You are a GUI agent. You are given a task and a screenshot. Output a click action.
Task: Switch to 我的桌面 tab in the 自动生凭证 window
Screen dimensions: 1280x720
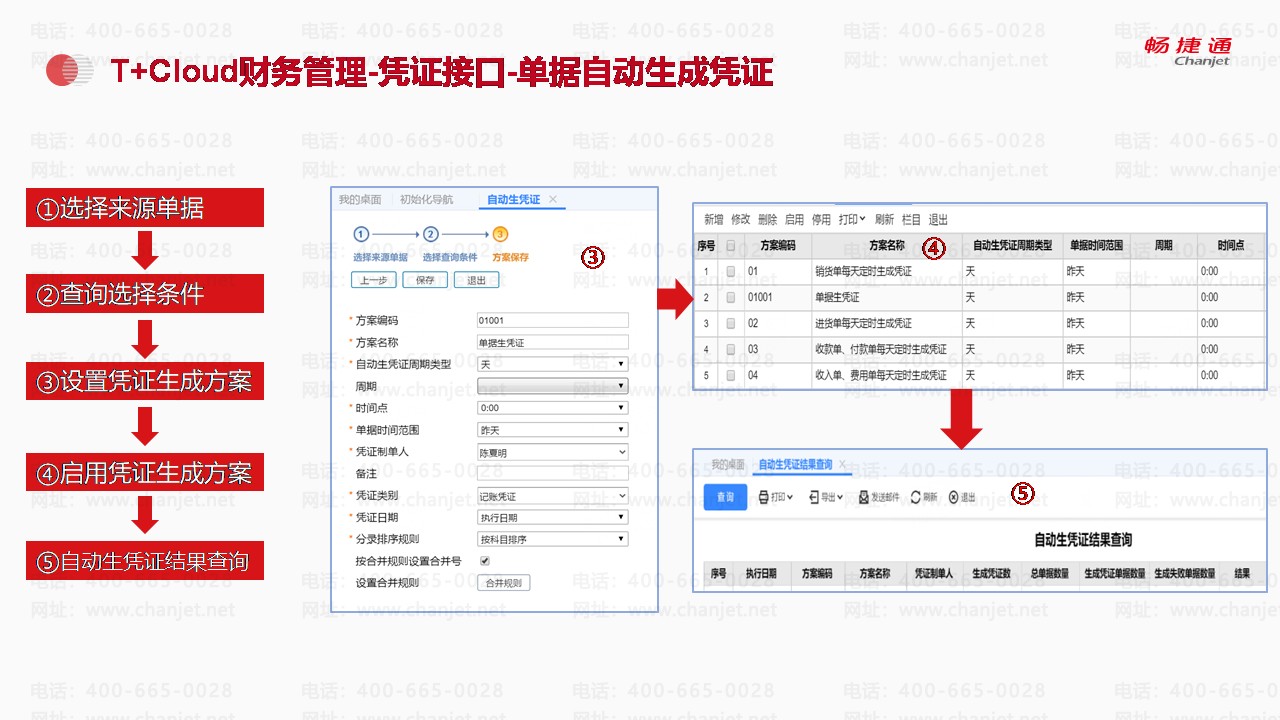[360, 200]
